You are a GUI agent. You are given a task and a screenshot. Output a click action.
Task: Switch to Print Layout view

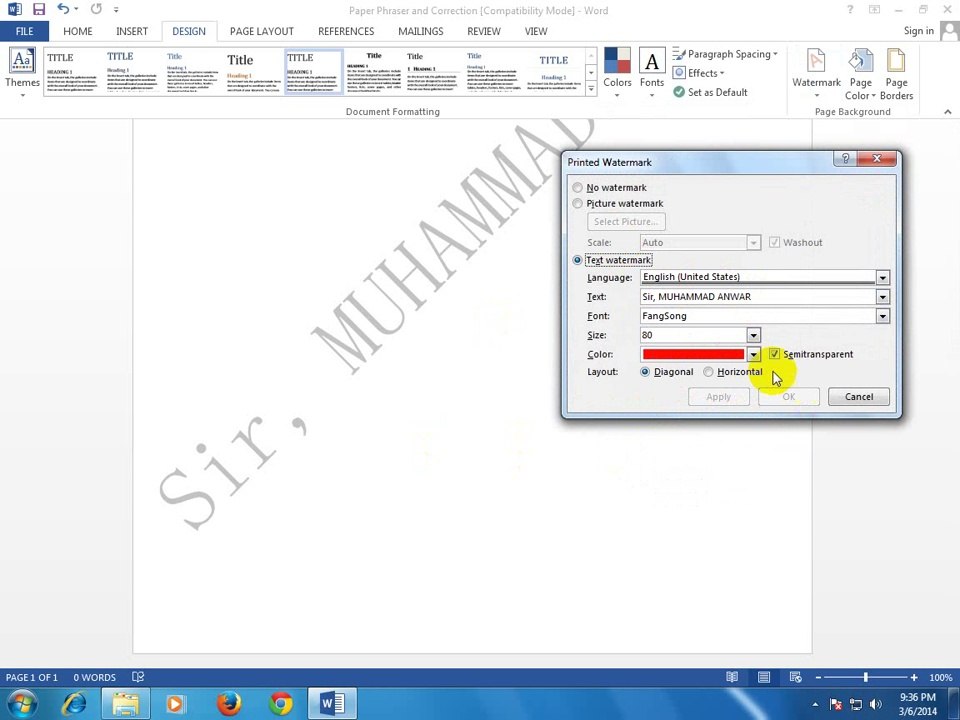[x=763, y=677]
